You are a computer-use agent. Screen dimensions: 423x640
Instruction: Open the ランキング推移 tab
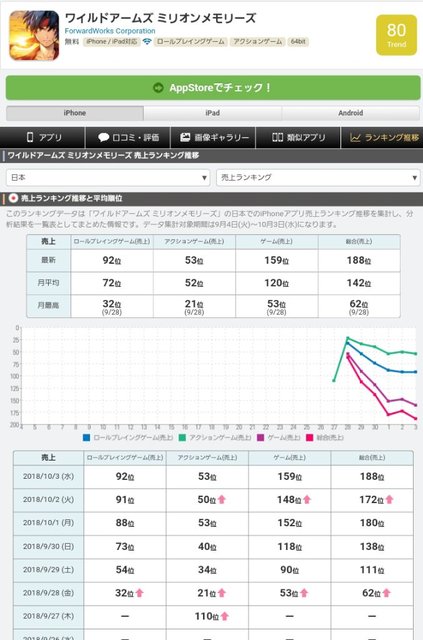(x=382, y=138)
